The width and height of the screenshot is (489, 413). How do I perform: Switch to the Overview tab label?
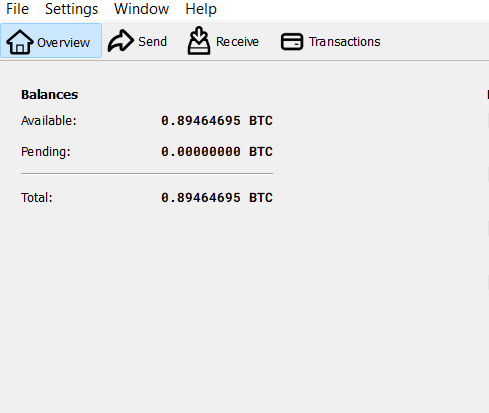pos(63,43)
